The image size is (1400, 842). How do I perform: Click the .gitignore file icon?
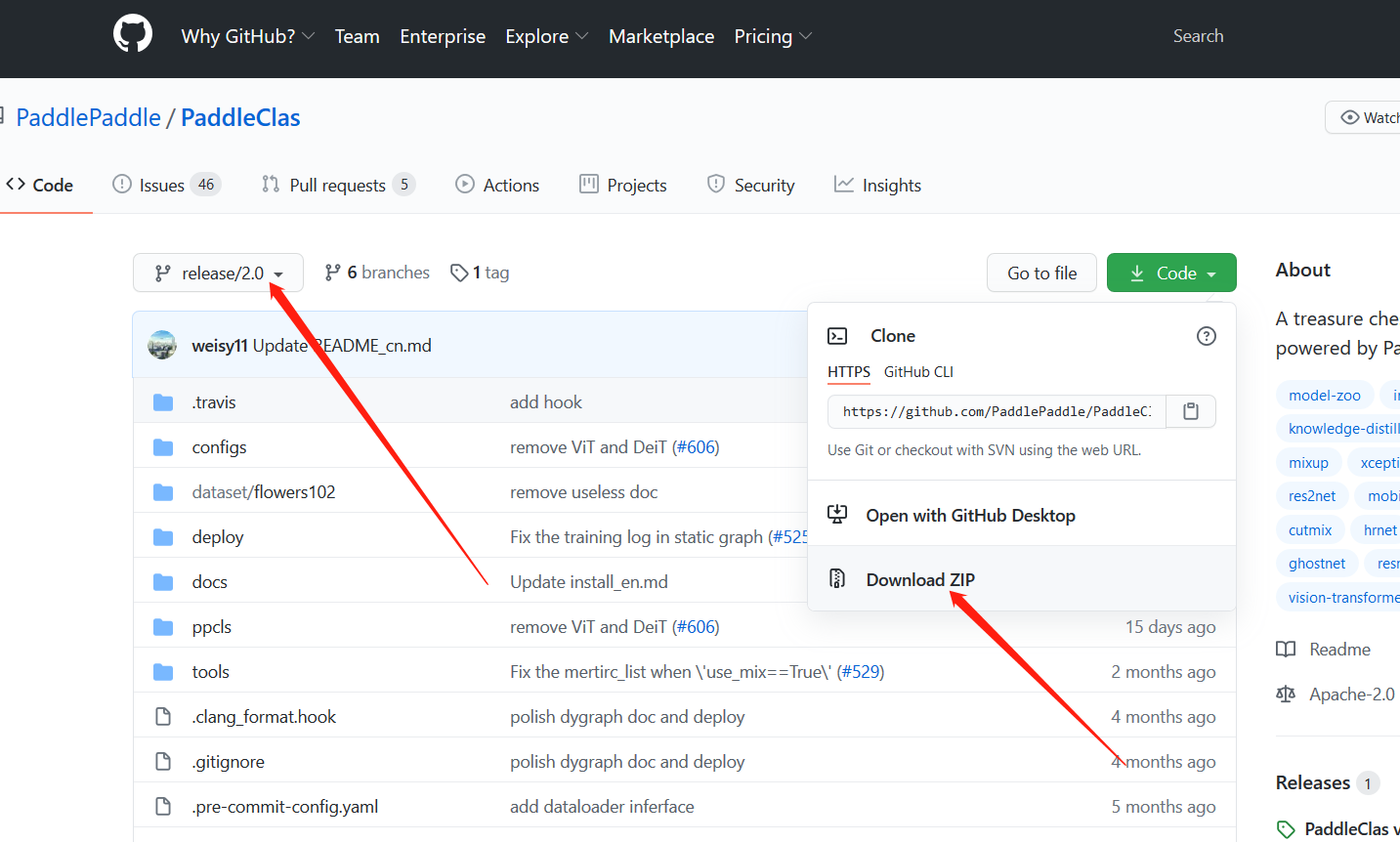[x=163, y=762]
